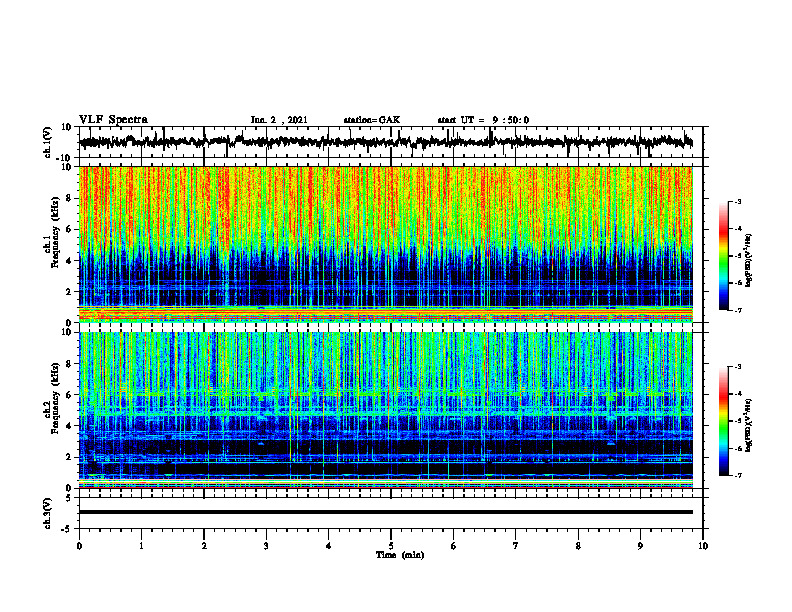Click inside the ch.2 spectrogram panel
792x612 pixels.
pyautogui.click(x=385, y=410)
